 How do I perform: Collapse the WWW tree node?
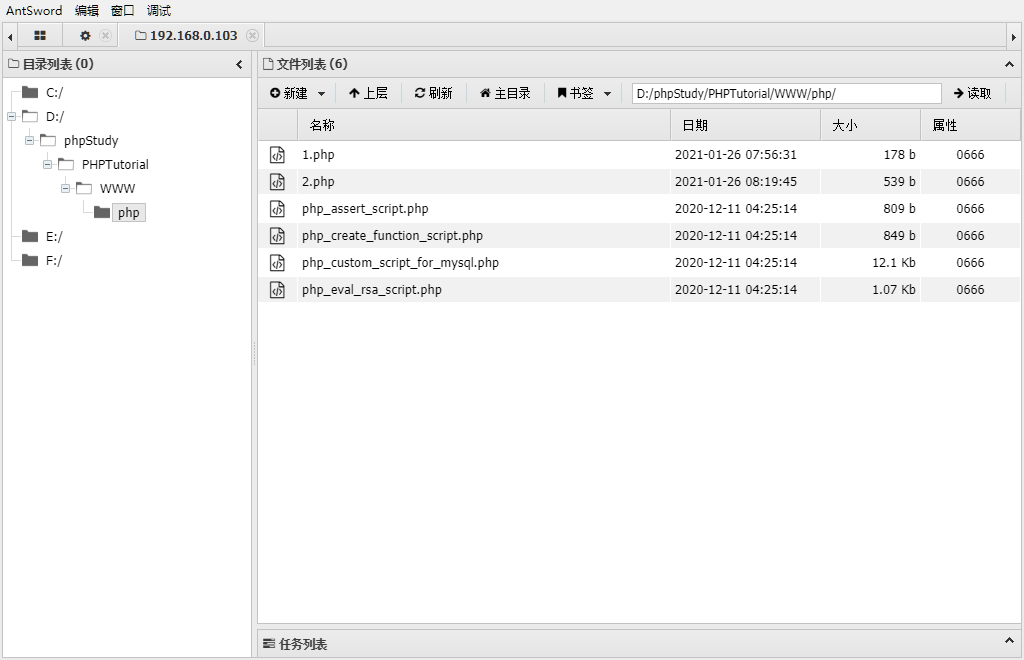pyautogui.click(x=65, y=189)
